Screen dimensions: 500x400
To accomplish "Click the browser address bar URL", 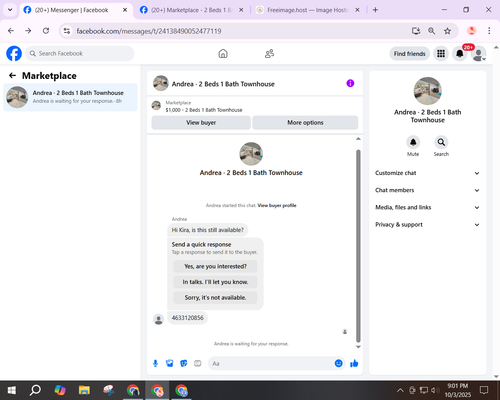I will click(x=149, y=31).
